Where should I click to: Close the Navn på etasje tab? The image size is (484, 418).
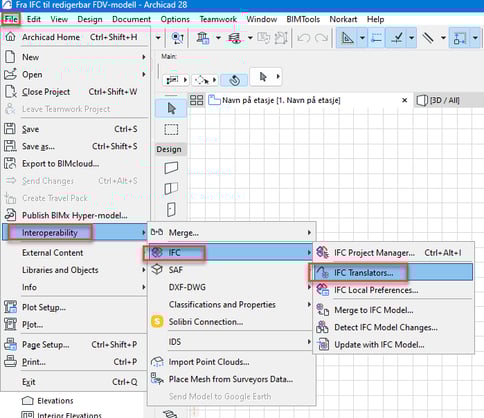pyautogui.click(x=404, y=100)
